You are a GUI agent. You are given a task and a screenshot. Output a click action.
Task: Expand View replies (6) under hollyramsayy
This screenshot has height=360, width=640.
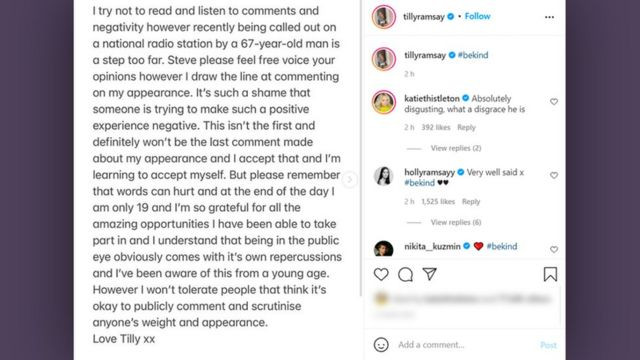point(456,222)
